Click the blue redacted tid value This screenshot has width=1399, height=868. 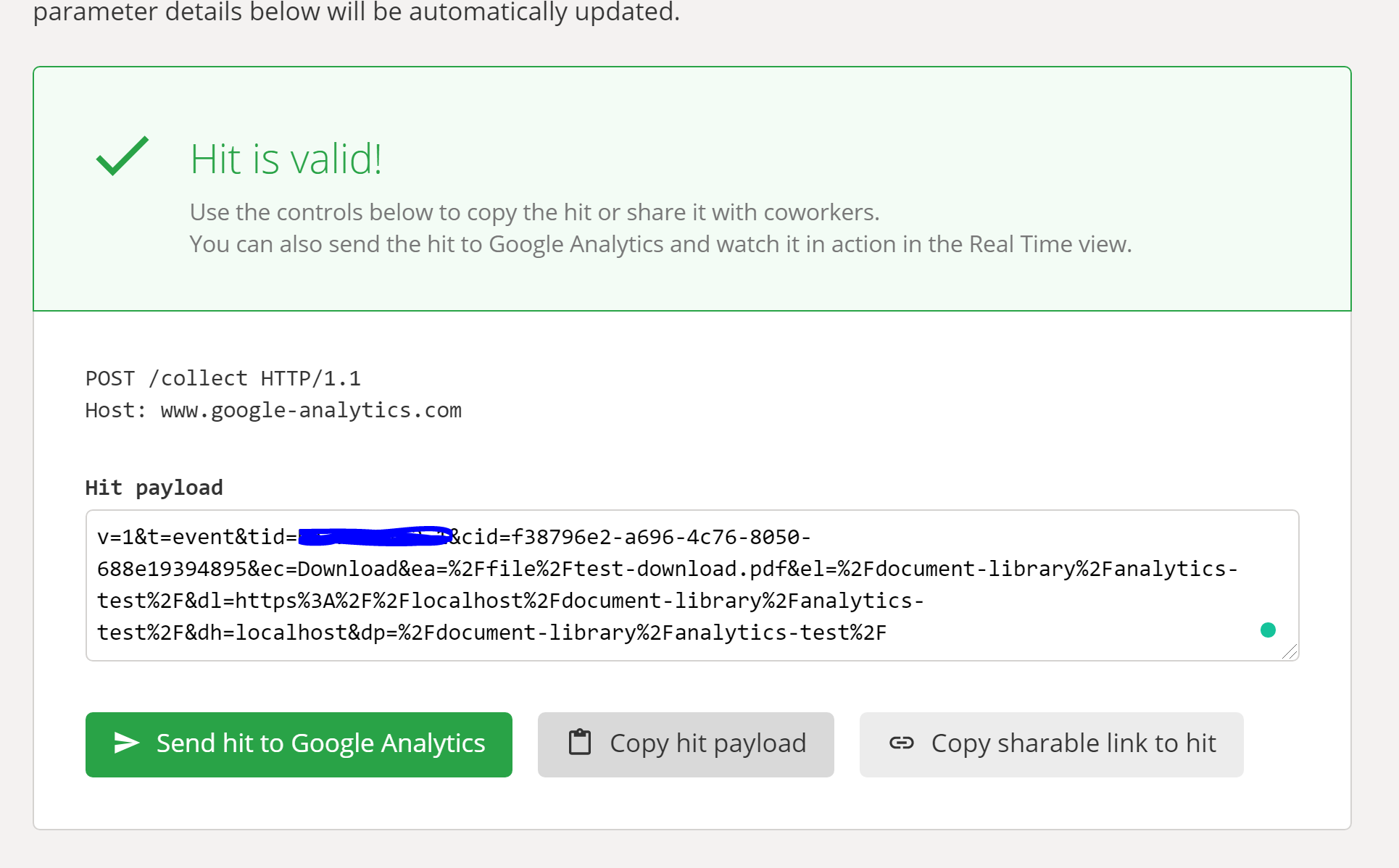373,537
